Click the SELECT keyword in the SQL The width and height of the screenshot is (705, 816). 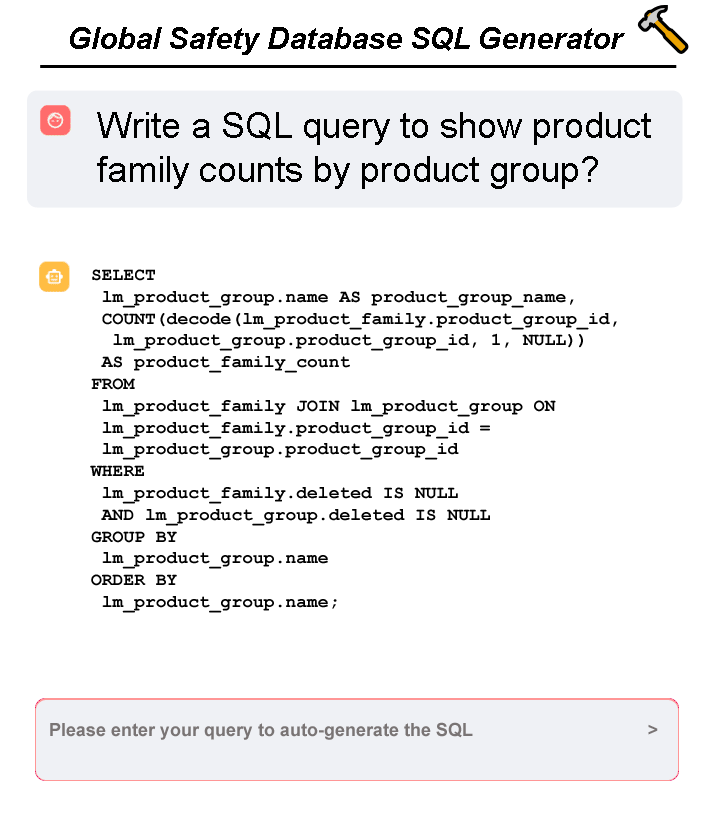point(123,275)
